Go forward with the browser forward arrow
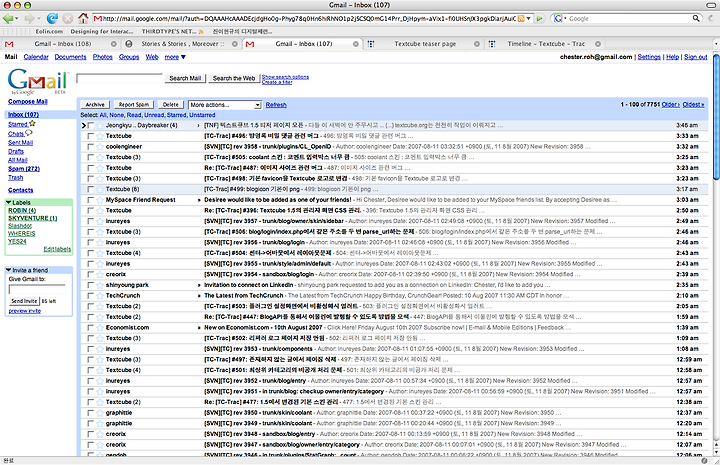Image resolution: width=720 pixels, height=465 pixels. (29, 18)
